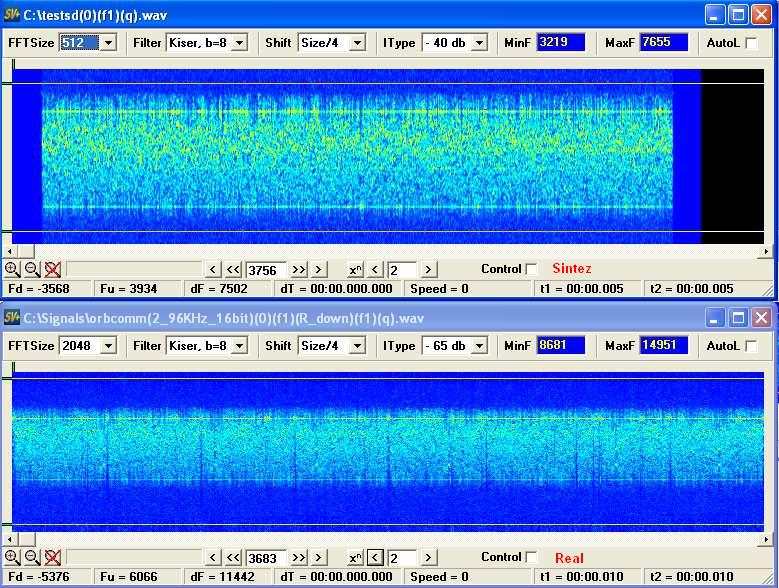Enable AutoL checkbox in testsd window
This screenshot has height=588, width=779.
point(751,43)
